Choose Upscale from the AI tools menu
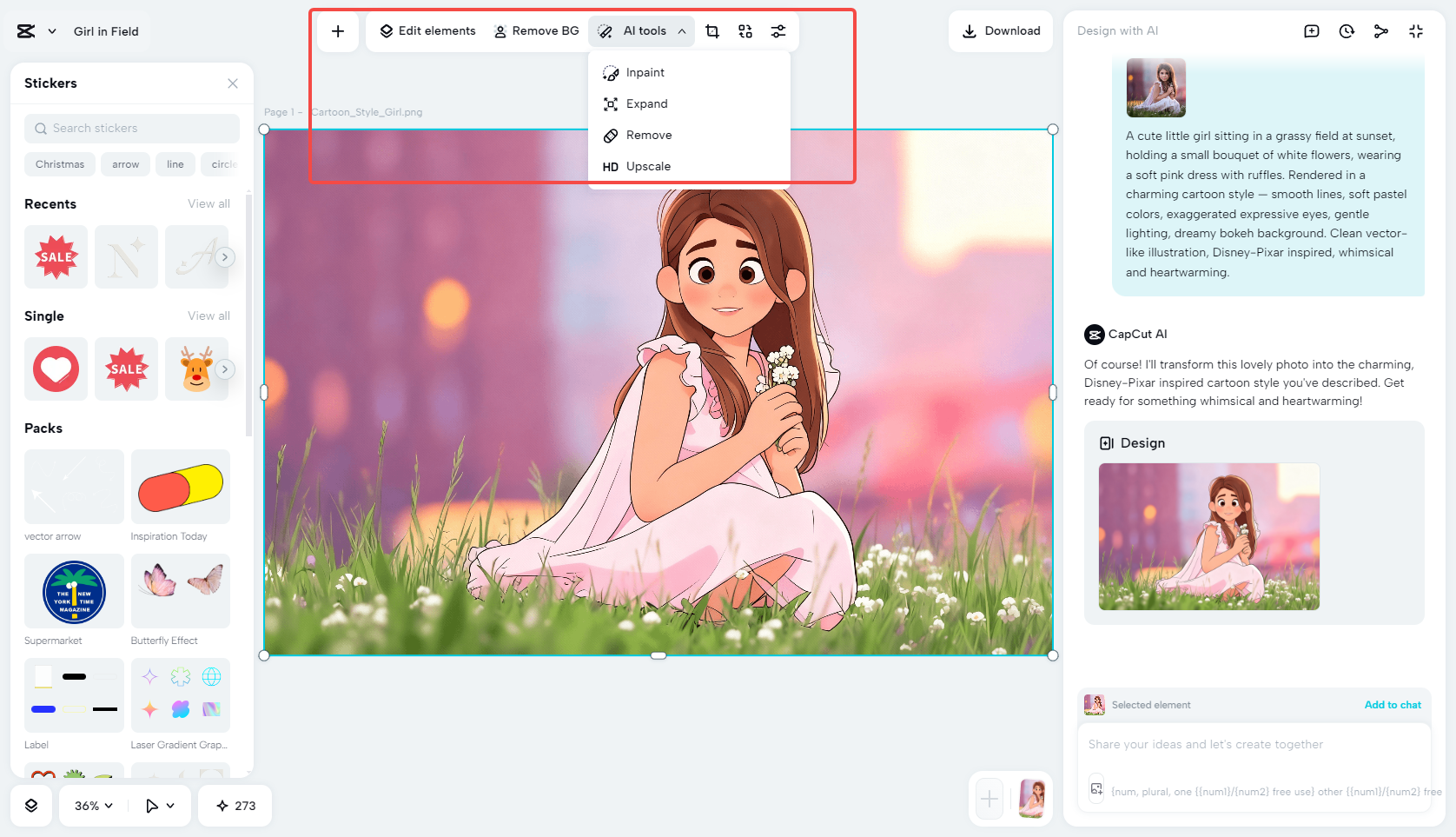1456x837 pixels. pyautogui.click(x=648, y=166)
